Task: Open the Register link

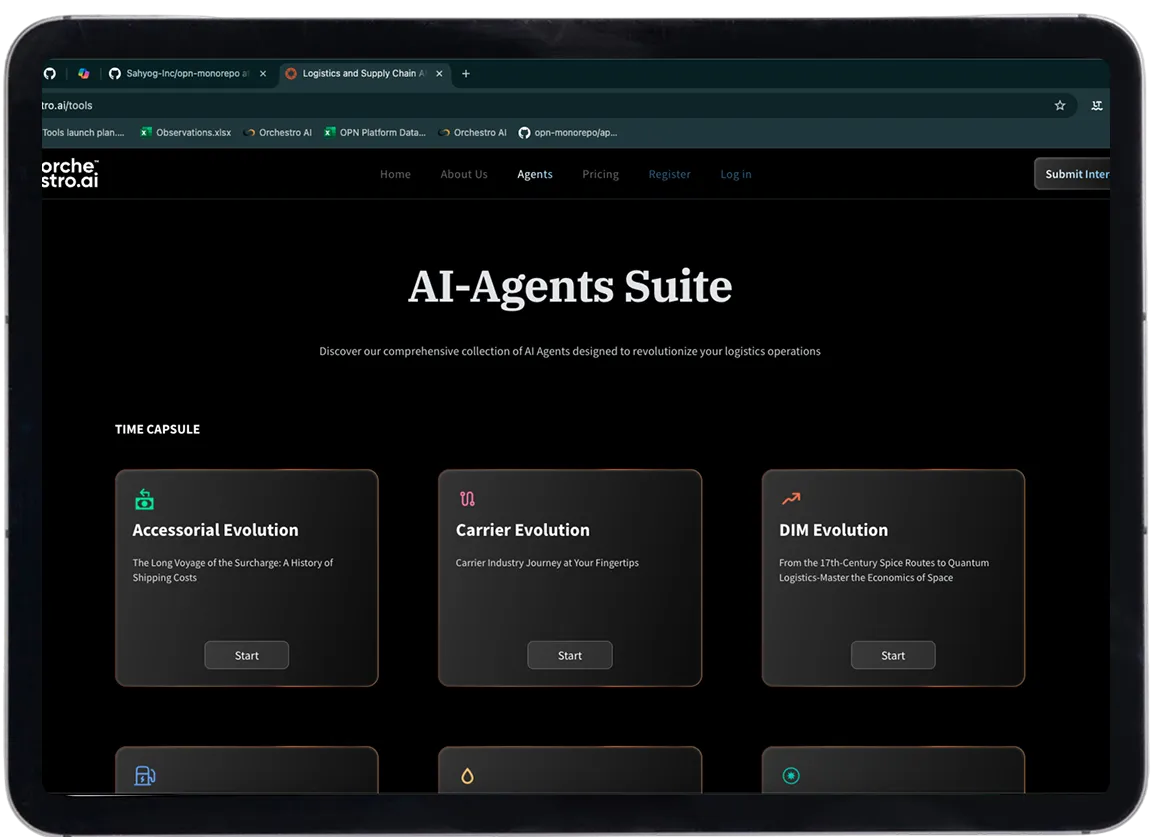Action: (669, 174)
